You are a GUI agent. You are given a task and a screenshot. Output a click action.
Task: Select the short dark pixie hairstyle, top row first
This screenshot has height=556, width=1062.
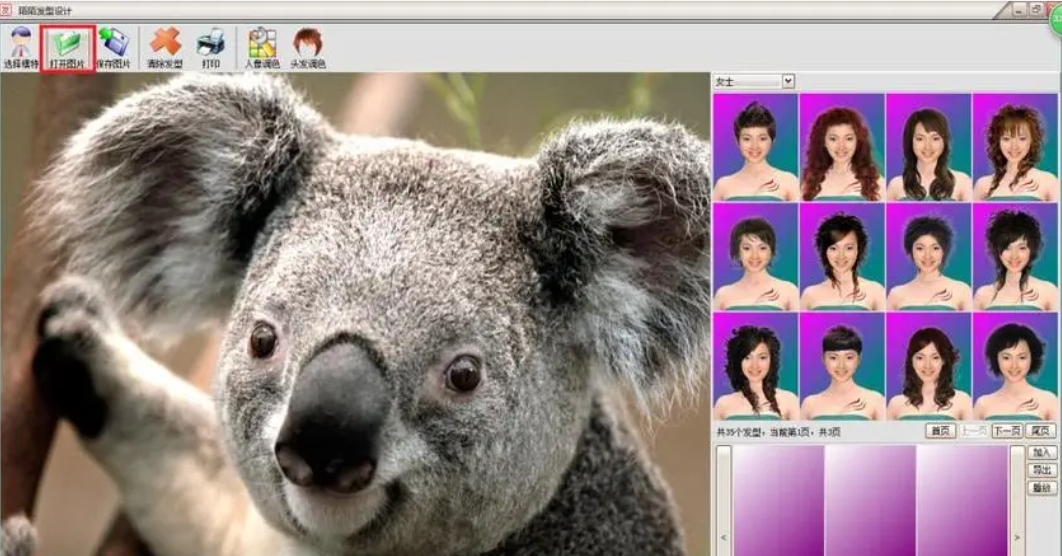tap(755, 147)
